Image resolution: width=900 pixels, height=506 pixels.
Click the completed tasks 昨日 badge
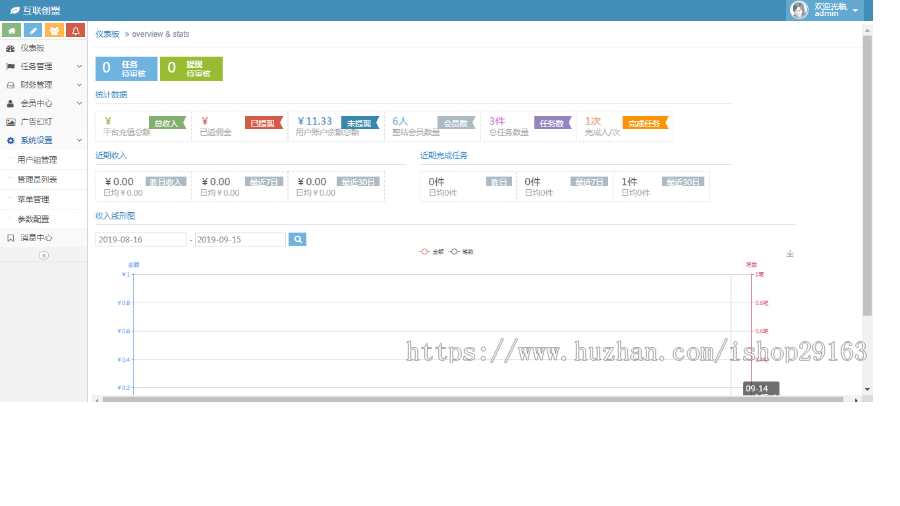click(x=499, y=182)
